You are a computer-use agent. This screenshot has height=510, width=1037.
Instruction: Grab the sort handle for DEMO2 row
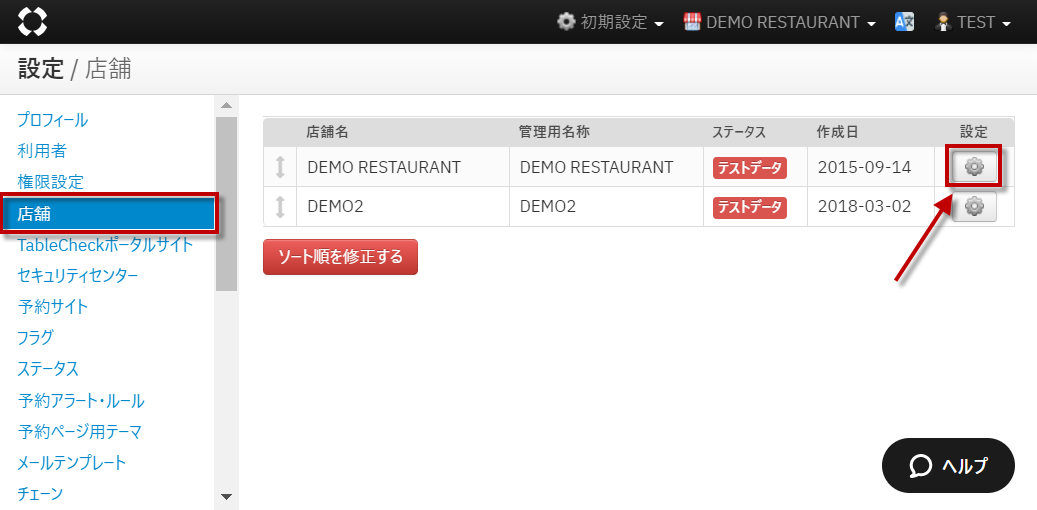(x=280, y=207)
